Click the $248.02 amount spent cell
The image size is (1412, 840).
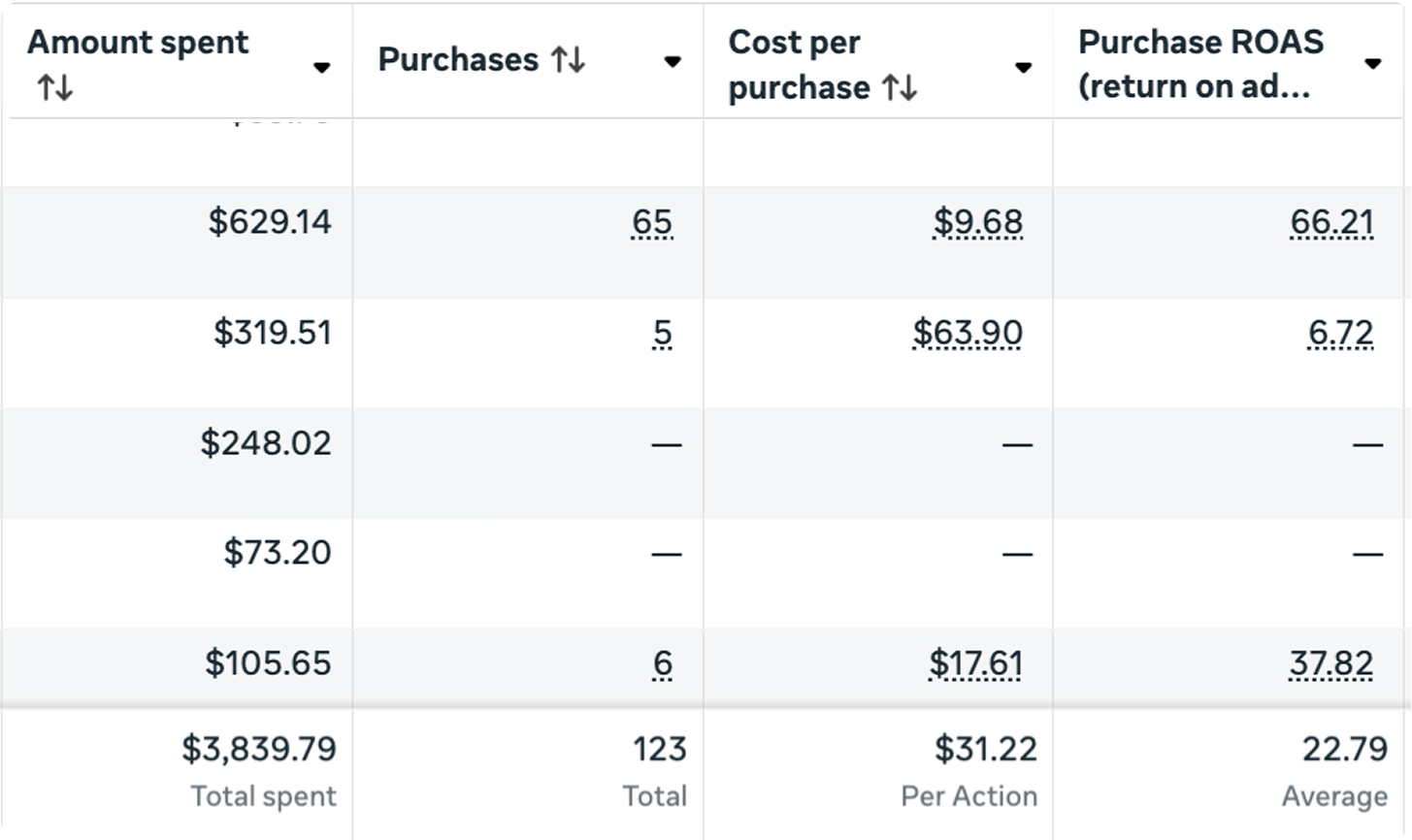(266, 443)
